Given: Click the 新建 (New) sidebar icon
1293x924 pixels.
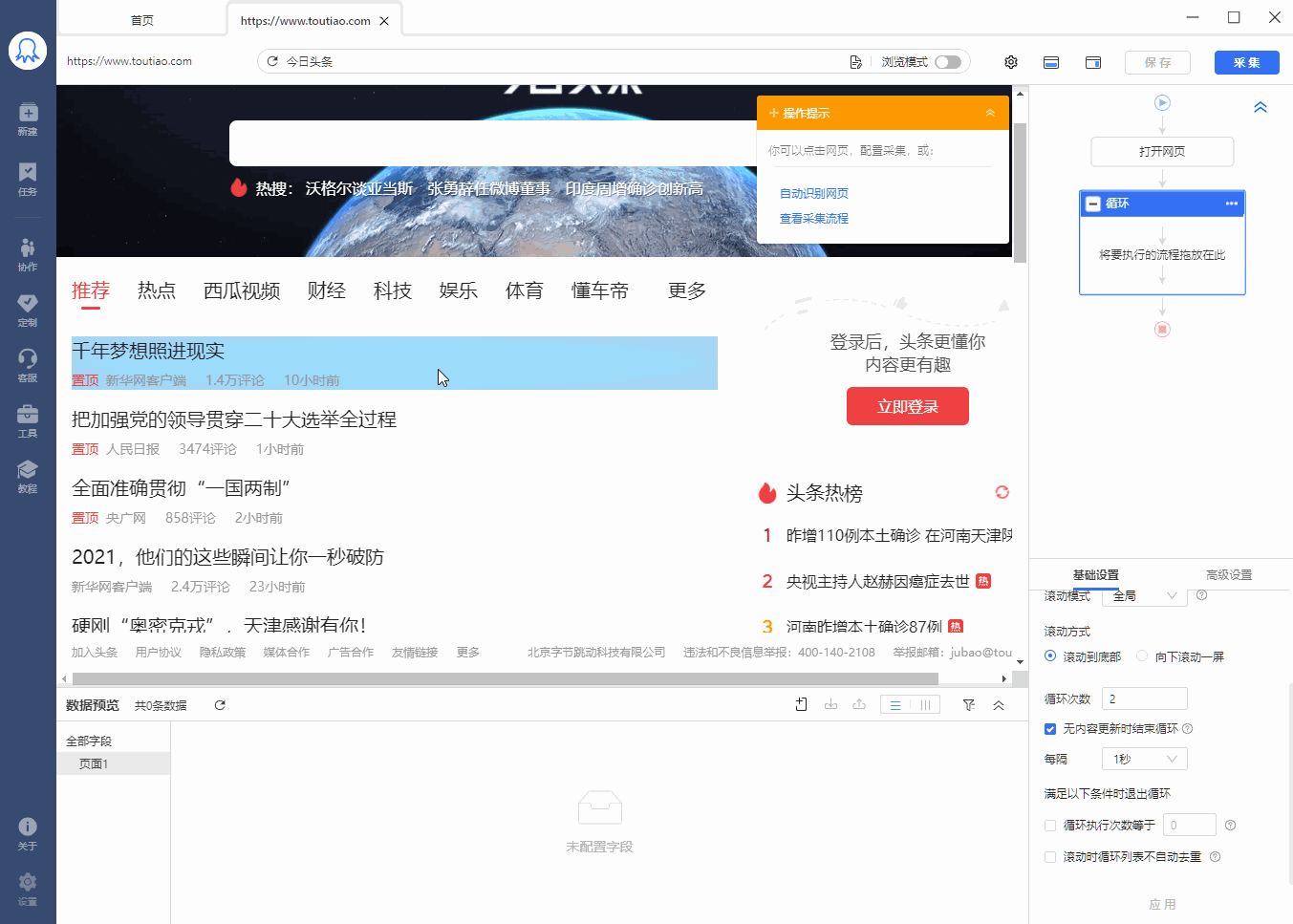Looking at the screenshot, I should click(x=28, y=118).
